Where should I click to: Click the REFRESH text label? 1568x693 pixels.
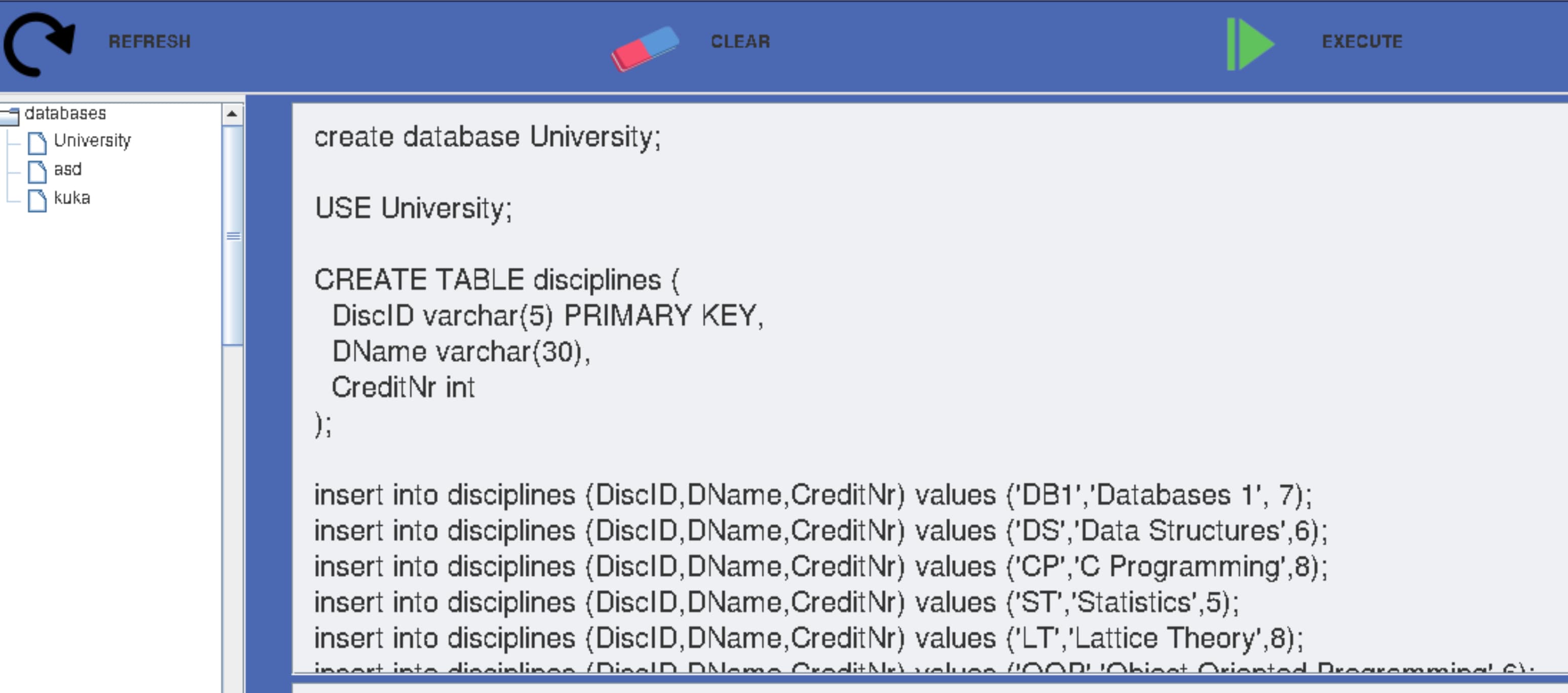(x=150, y=42)
